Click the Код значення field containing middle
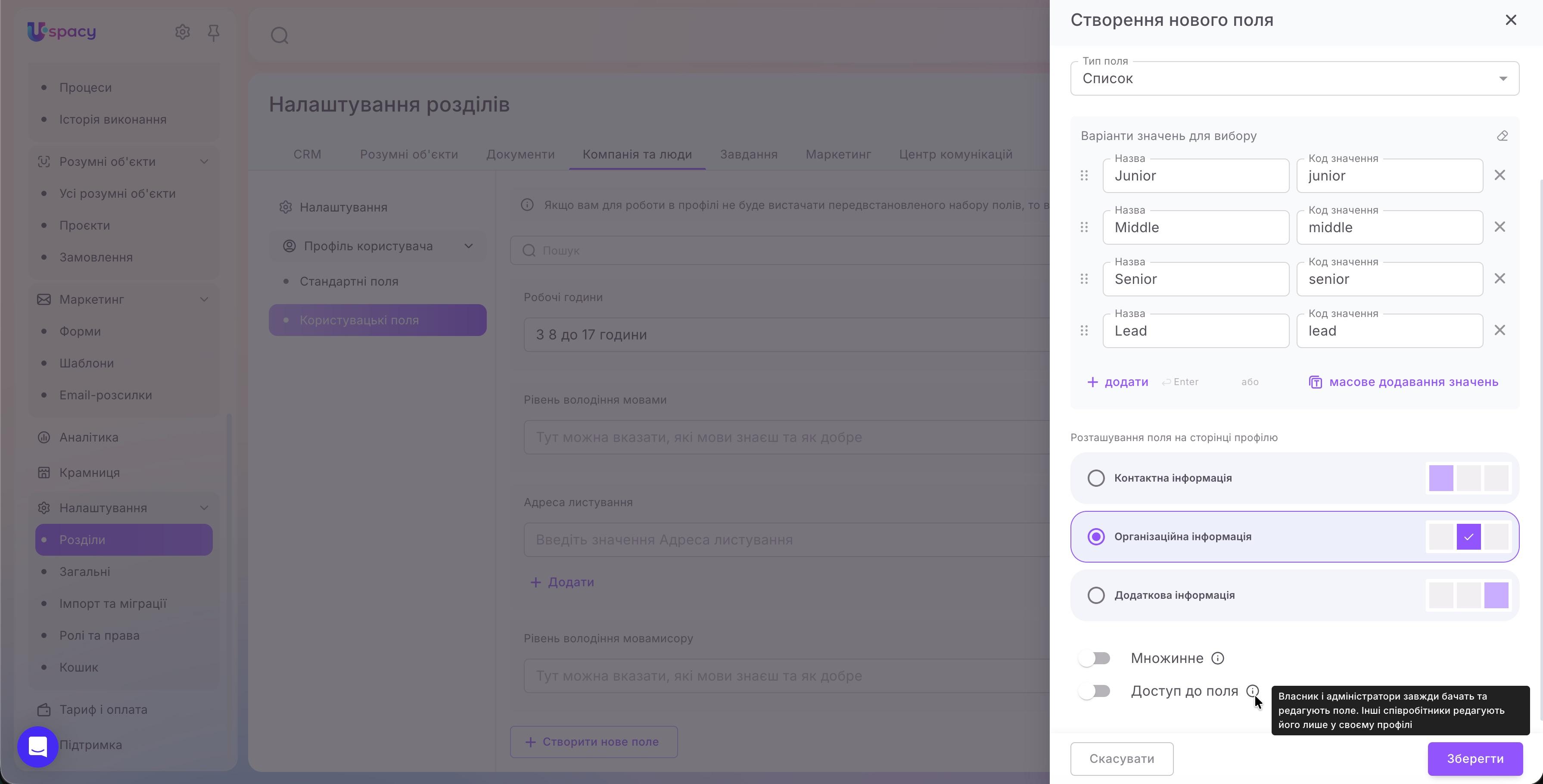The image size is (1543, 784). 1390,227
